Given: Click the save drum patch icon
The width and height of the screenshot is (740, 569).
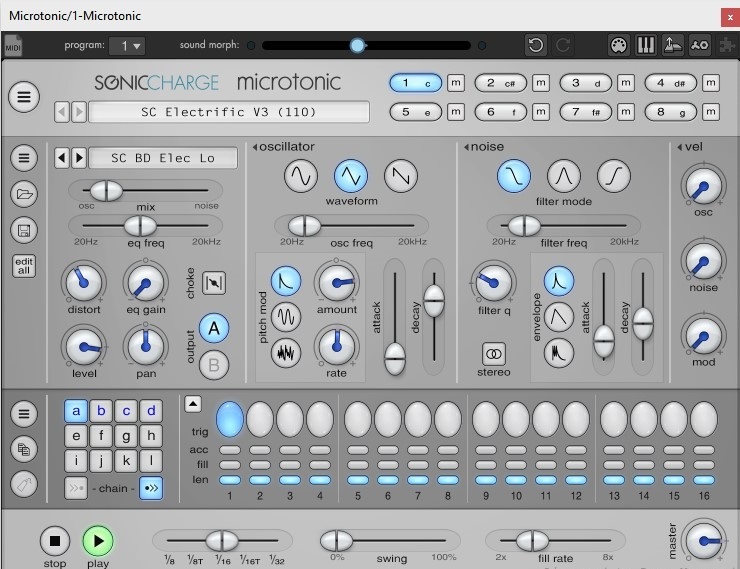Looking at the screenshot, I should coord(24,230).
